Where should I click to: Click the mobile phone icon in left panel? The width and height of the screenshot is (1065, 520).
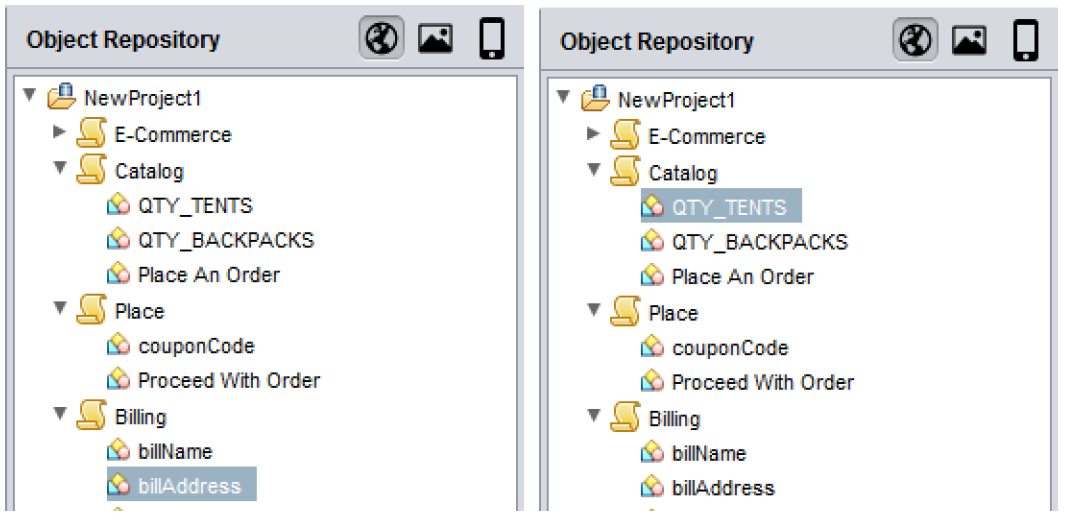point(491,39)
